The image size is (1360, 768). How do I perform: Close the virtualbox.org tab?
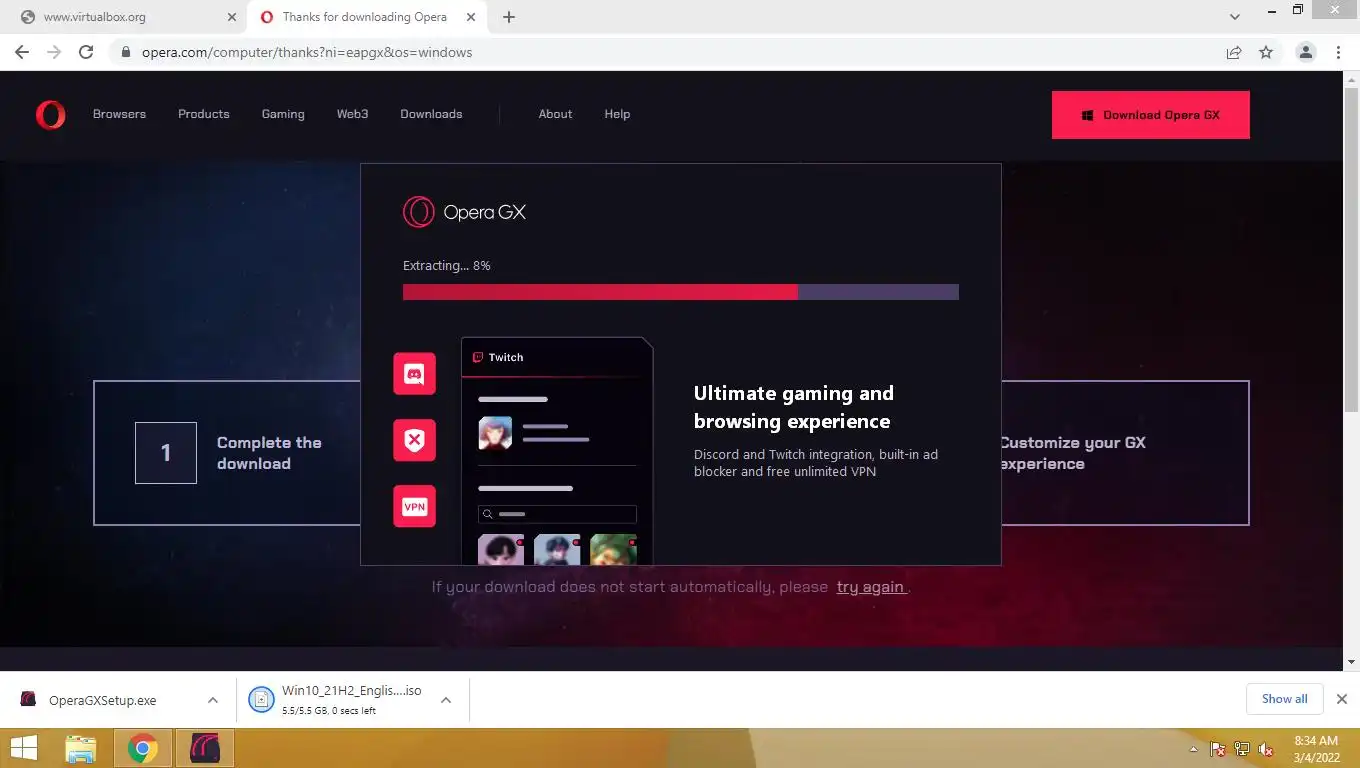232,17
